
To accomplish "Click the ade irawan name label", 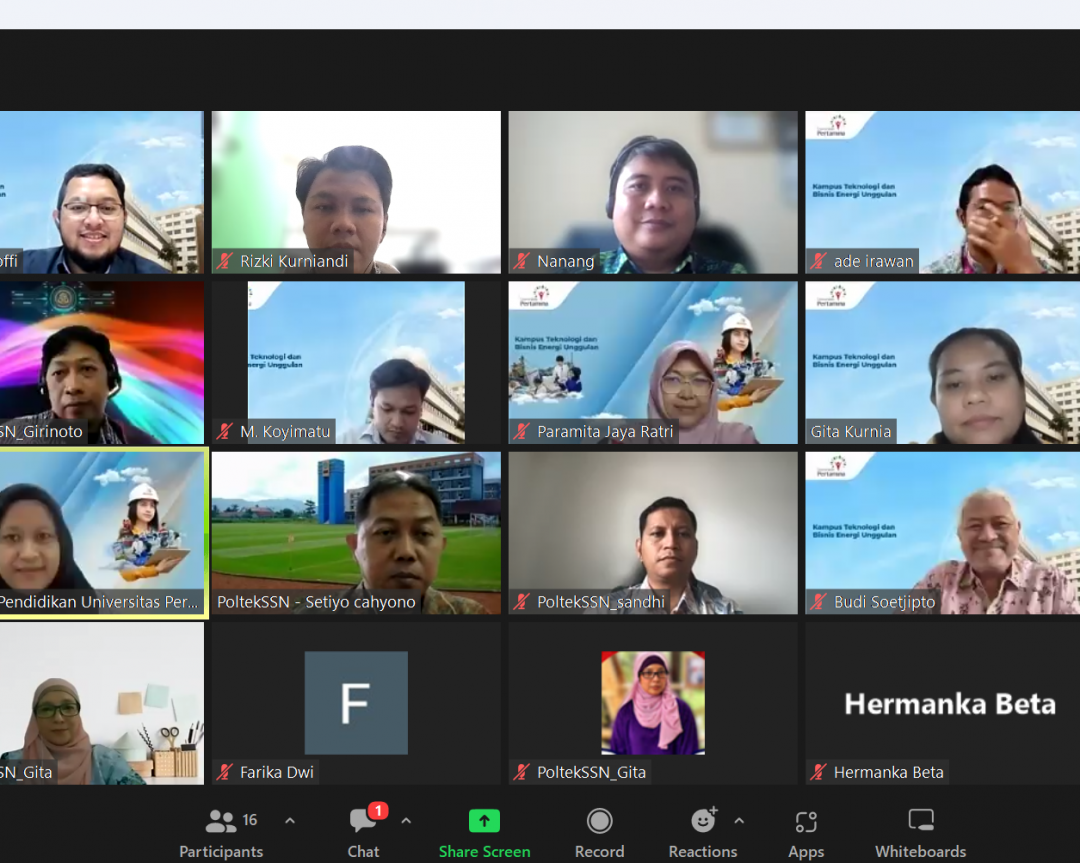I will (x=874, y=262).
